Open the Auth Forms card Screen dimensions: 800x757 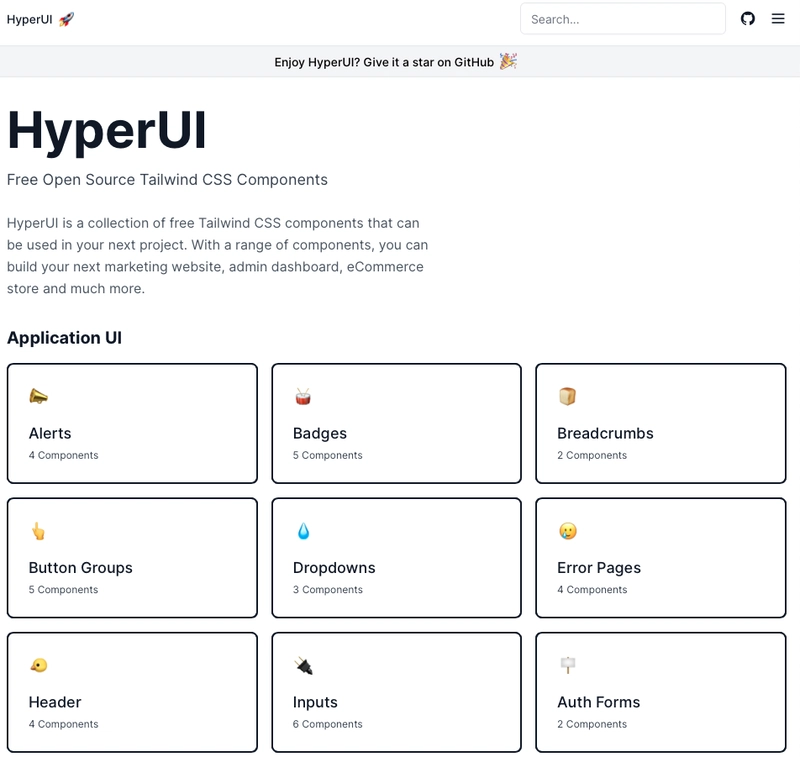click(x=660, y=692)
